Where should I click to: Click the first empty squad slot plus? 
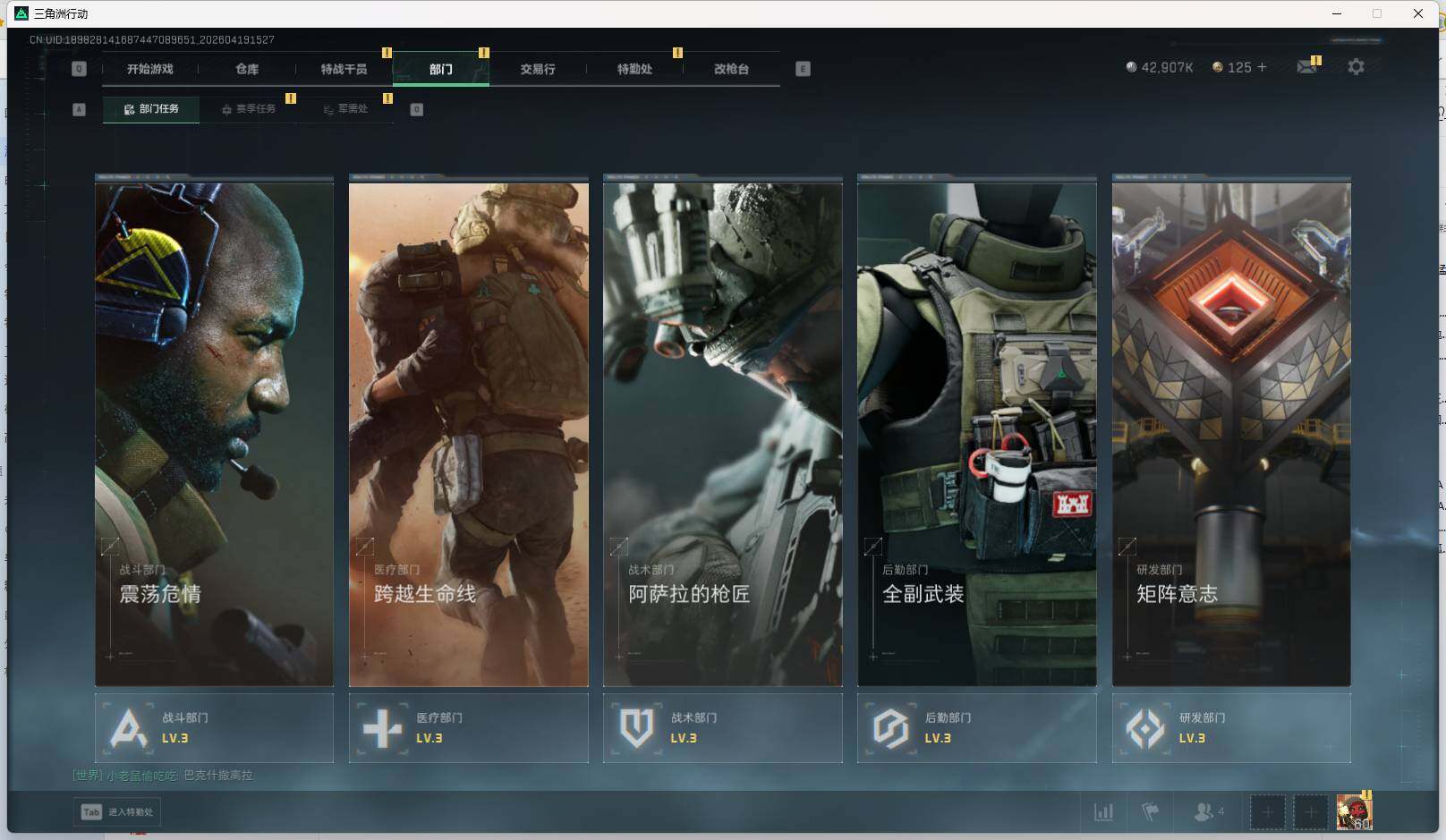coord(1267,812)
